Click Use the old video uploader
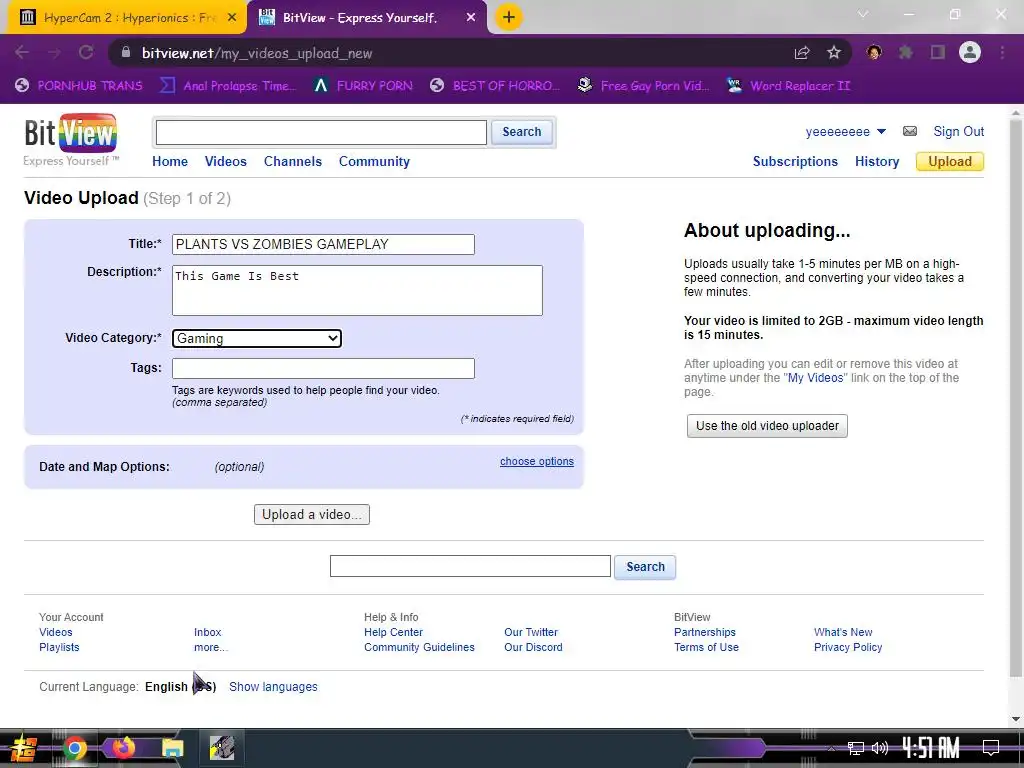 tap(767, 426)
